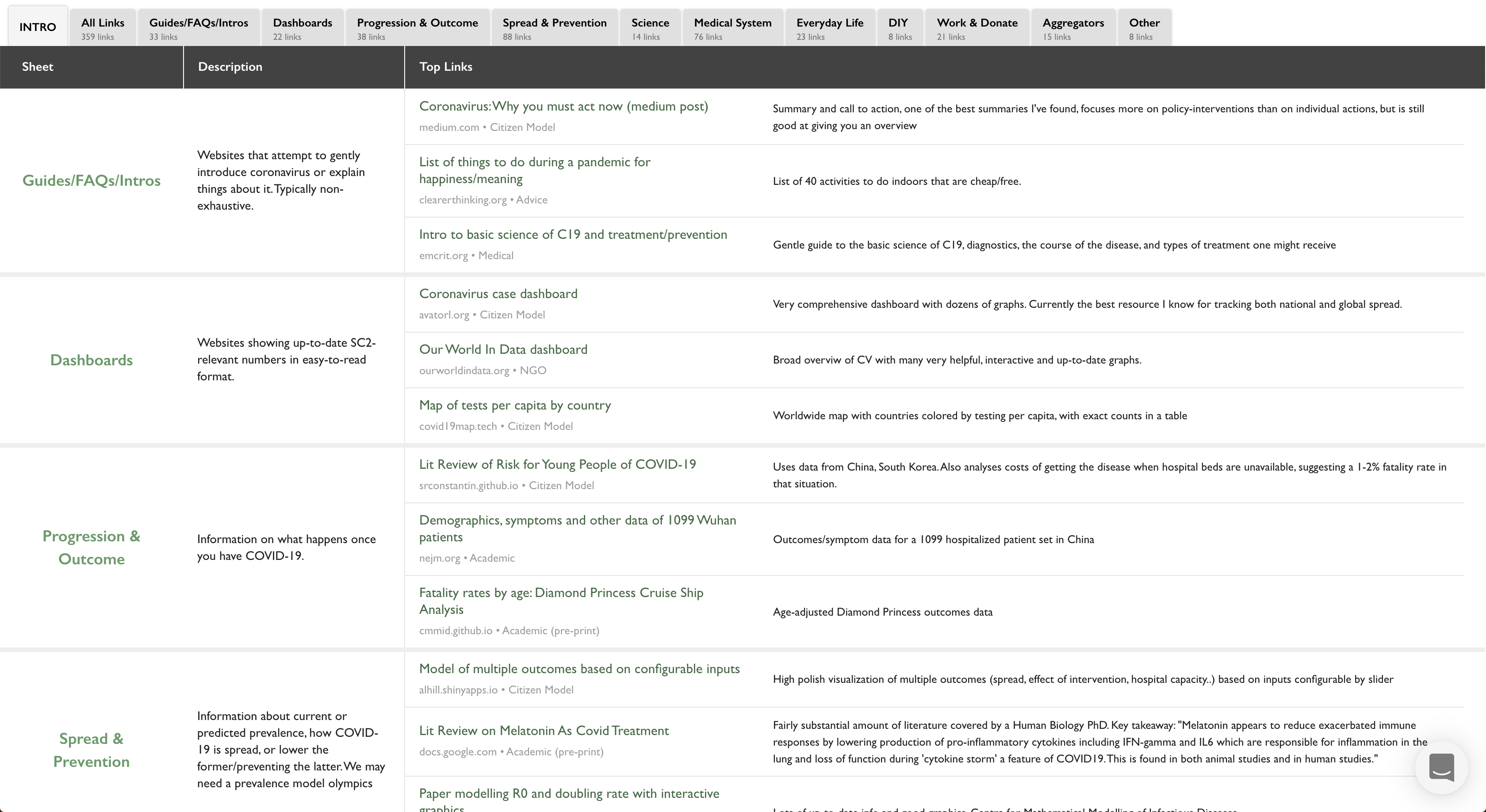Open the Aggregators tab
The width and height of the screenshot is (1486, 812).
(x=1073, y=28)
